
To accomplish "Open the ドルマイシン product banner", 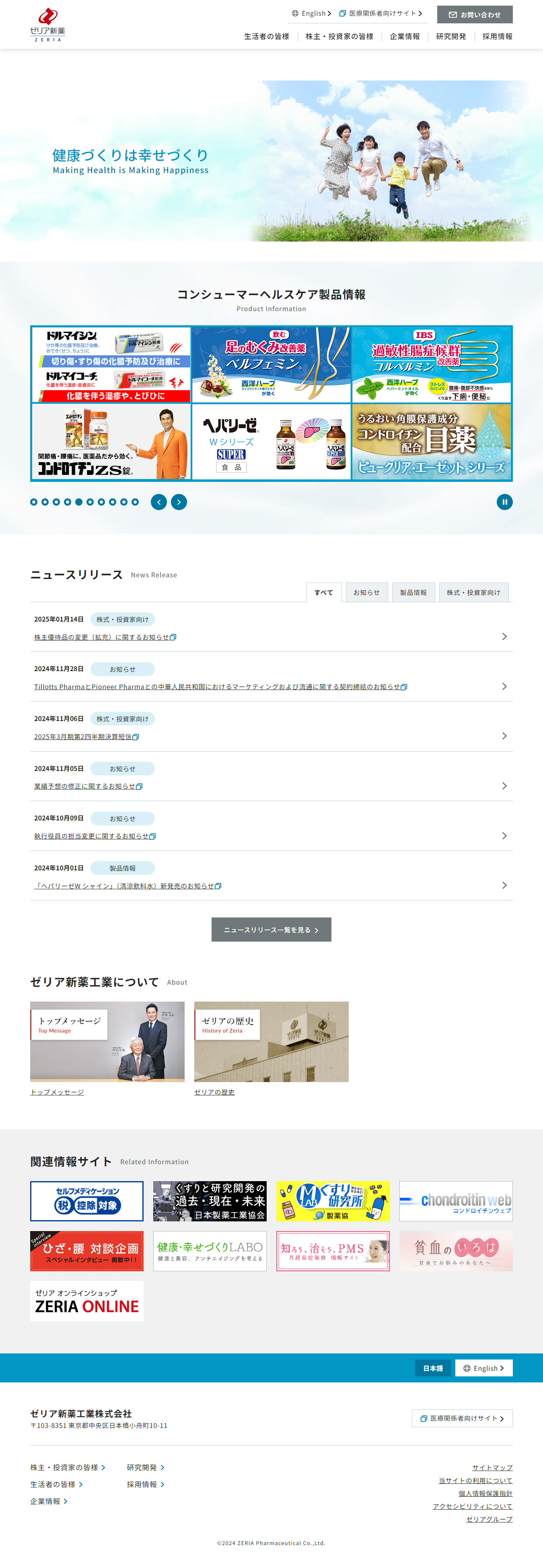I will click(x=111, y=365).
